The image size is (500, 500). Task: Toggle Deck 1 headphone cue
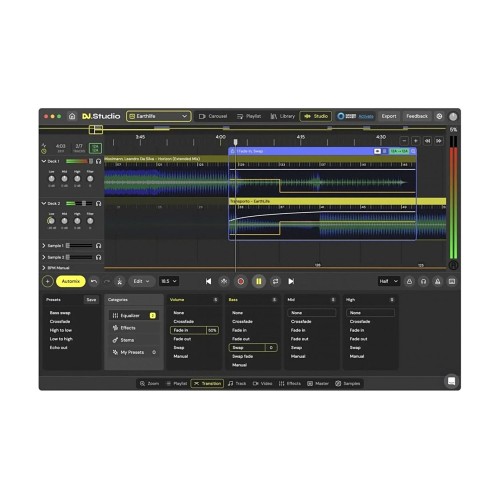99,161
